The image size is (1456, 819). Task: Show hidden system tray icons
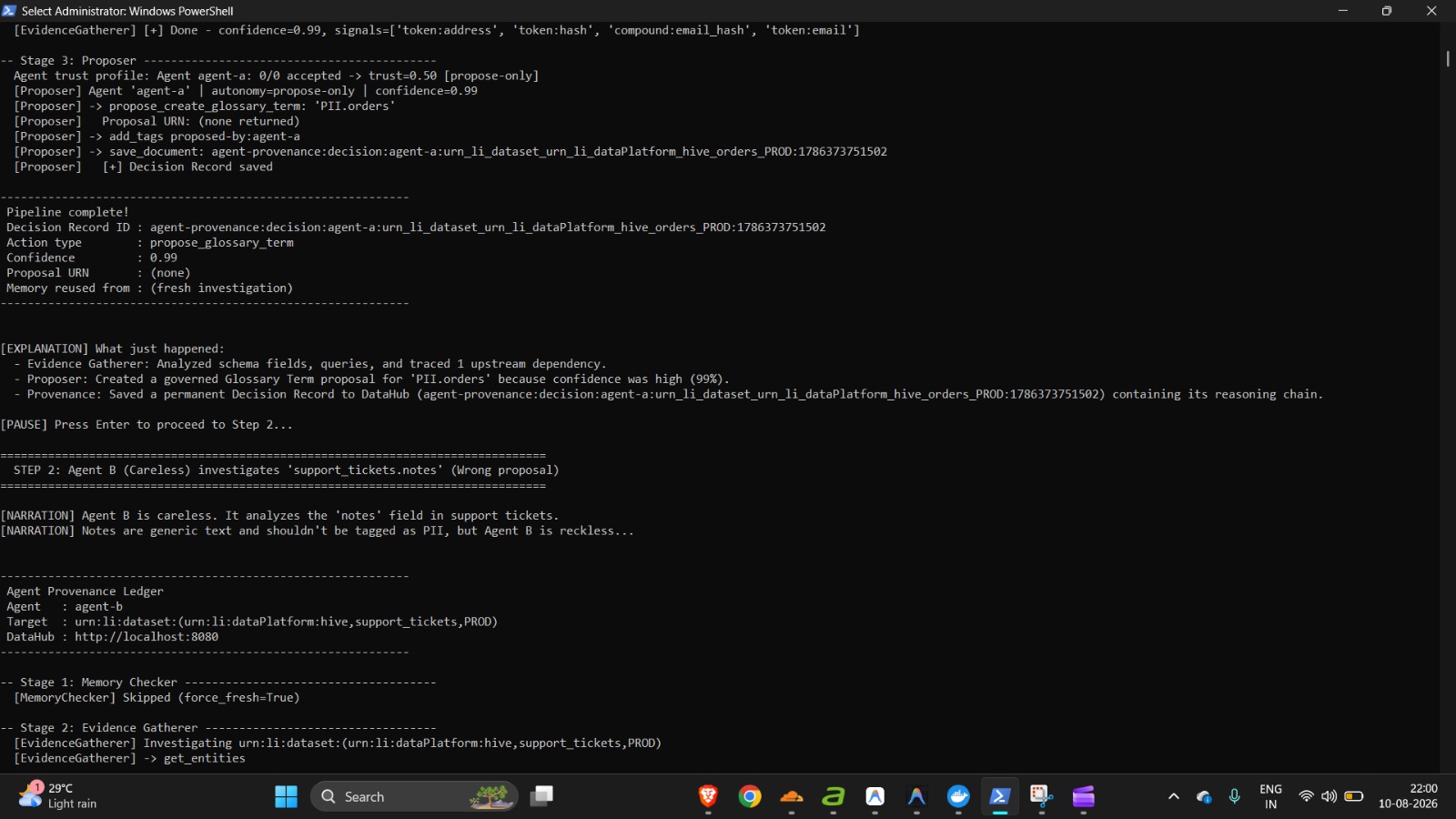tap(1174, 796)
